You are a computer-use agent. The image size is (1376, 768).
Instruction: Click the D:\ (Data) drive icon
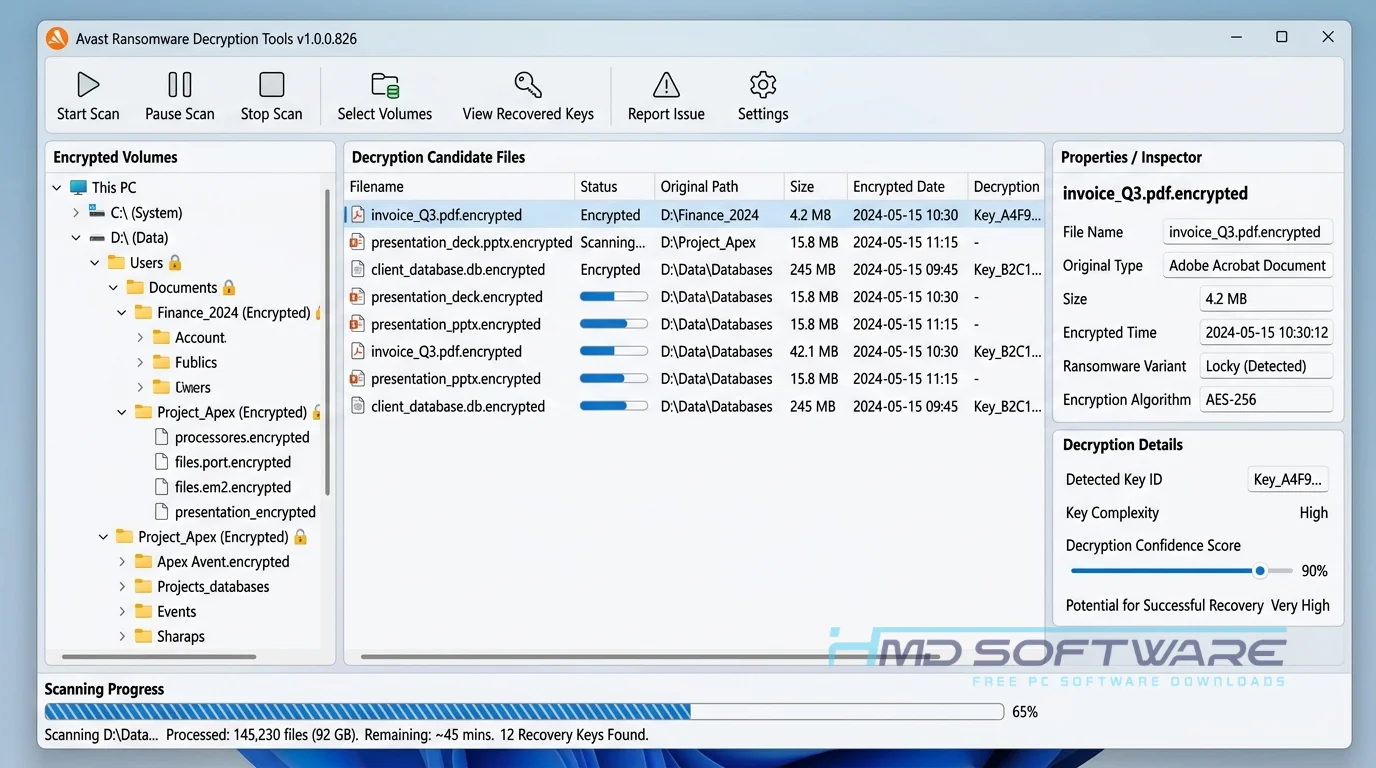click(97, 238)
